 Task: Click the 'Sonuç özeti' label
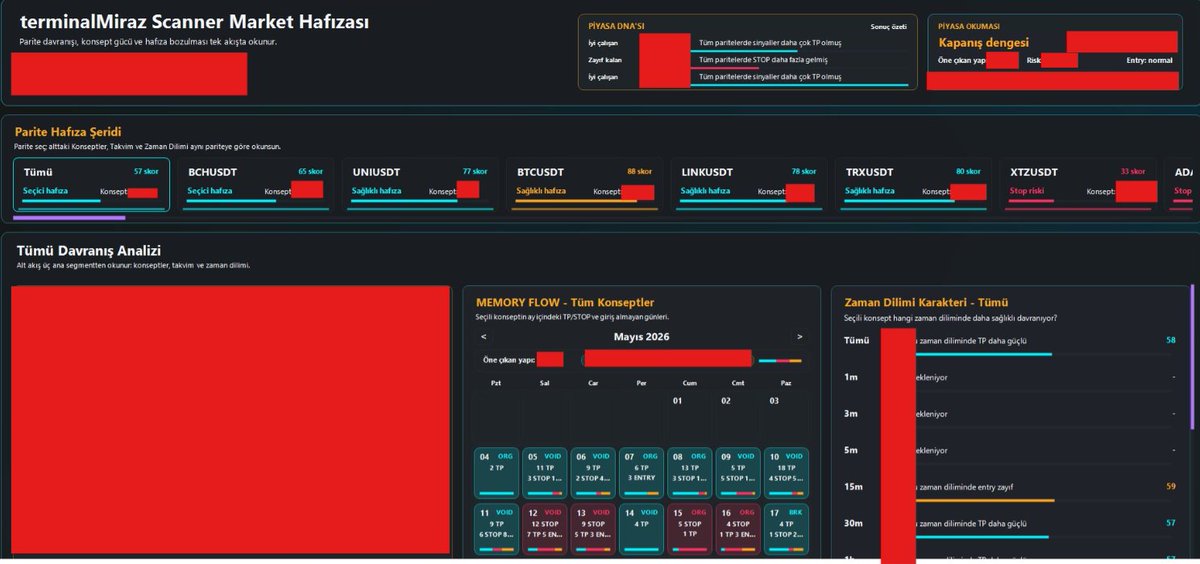coord(890,27)
